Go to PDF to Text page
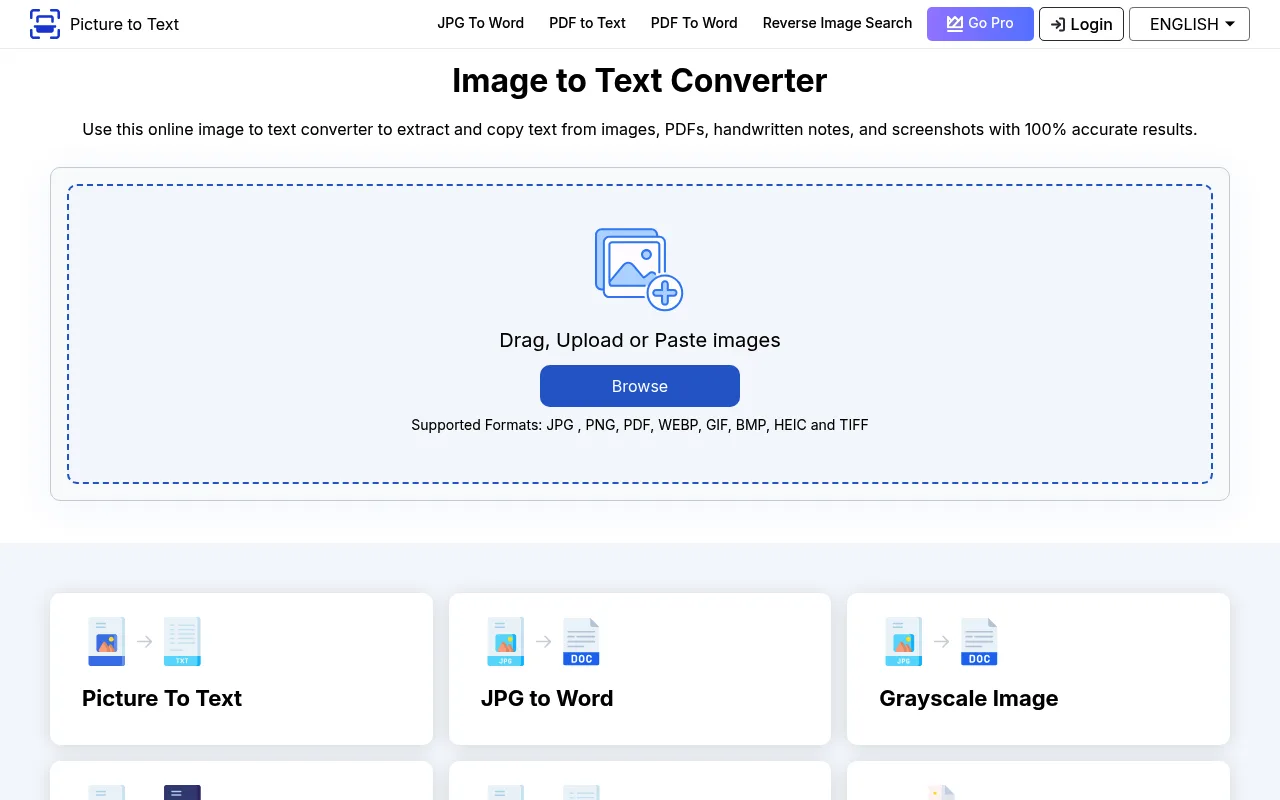The image size is (1280, 800). coord(587,23)
